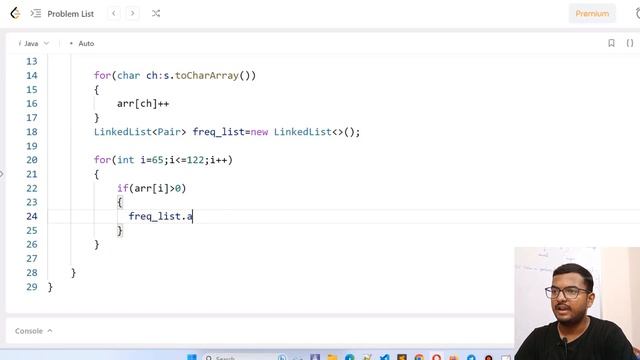Image resolution: width=640 pixels, height=360 pixels.
Task: Click the Premium button
Action: (x=592, y=13)
